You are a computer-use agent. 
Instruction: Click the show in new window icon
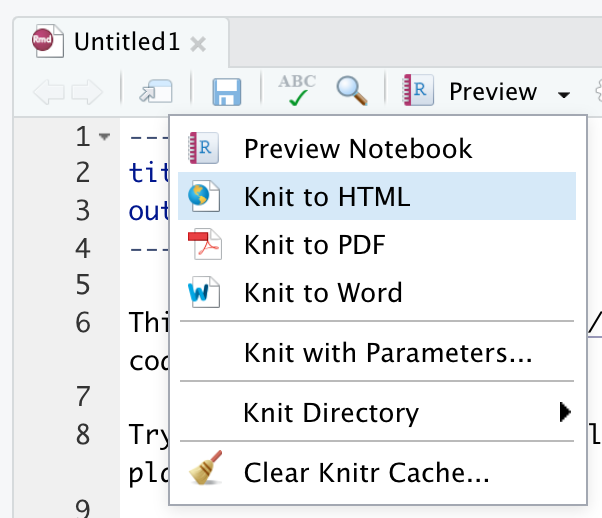(156, 91)
